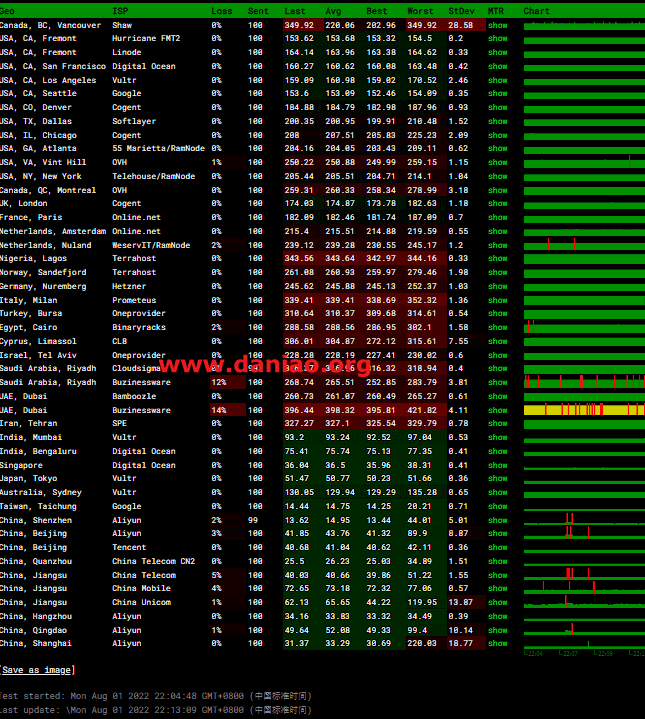
Task: Click the Last column header
Action: [295, 11]
